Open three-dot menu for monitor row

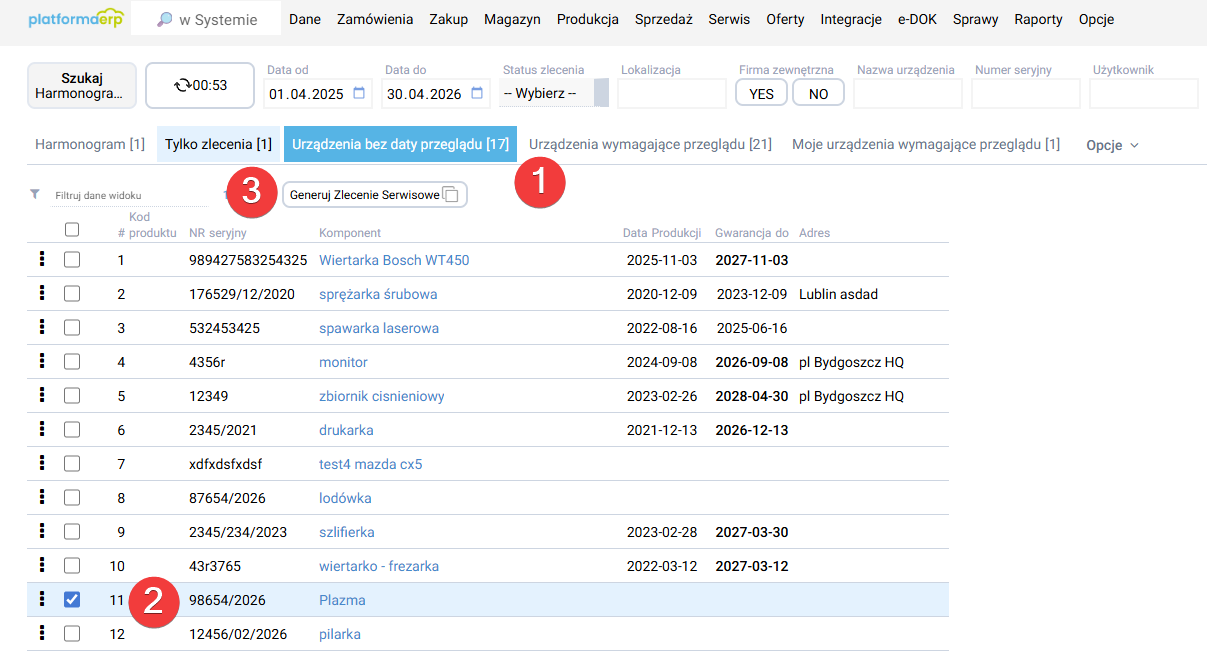click(41, 362)
